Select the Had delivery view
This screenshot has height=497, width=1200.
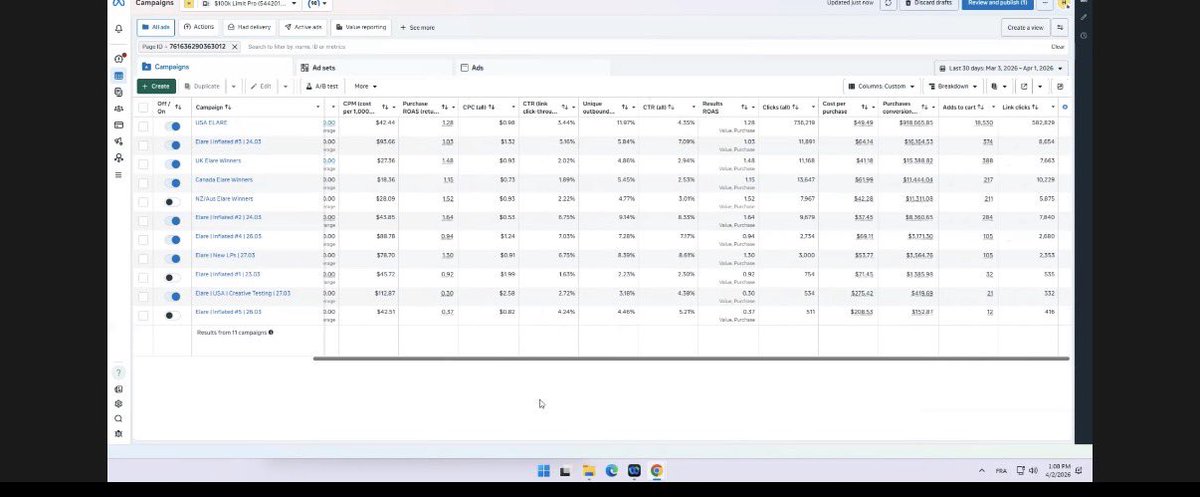[248, 27]
